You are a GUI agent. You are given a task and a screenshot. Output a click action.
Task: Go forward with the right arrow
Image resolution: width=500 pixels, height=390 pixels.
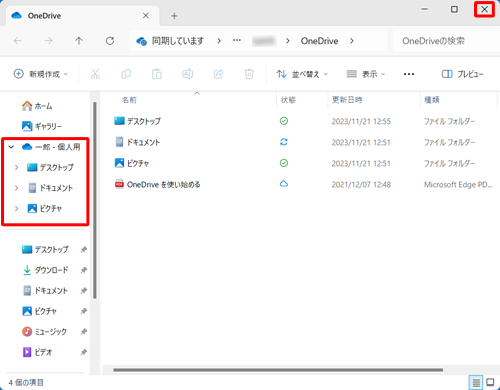pyautogui.click(x=49, y=41)
